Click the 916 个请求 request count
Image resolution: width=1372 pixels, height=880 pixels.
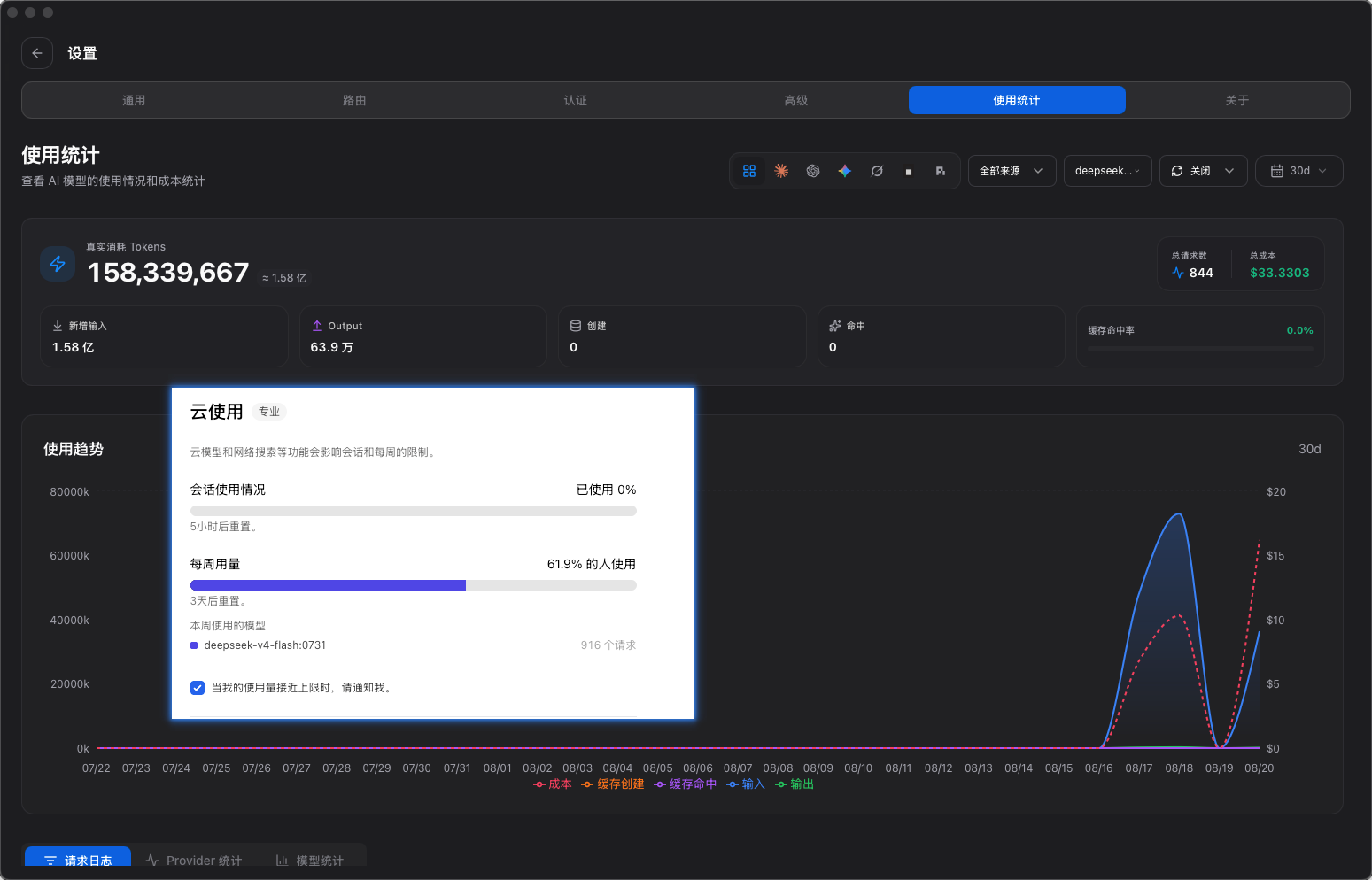(x=608, y=645)
